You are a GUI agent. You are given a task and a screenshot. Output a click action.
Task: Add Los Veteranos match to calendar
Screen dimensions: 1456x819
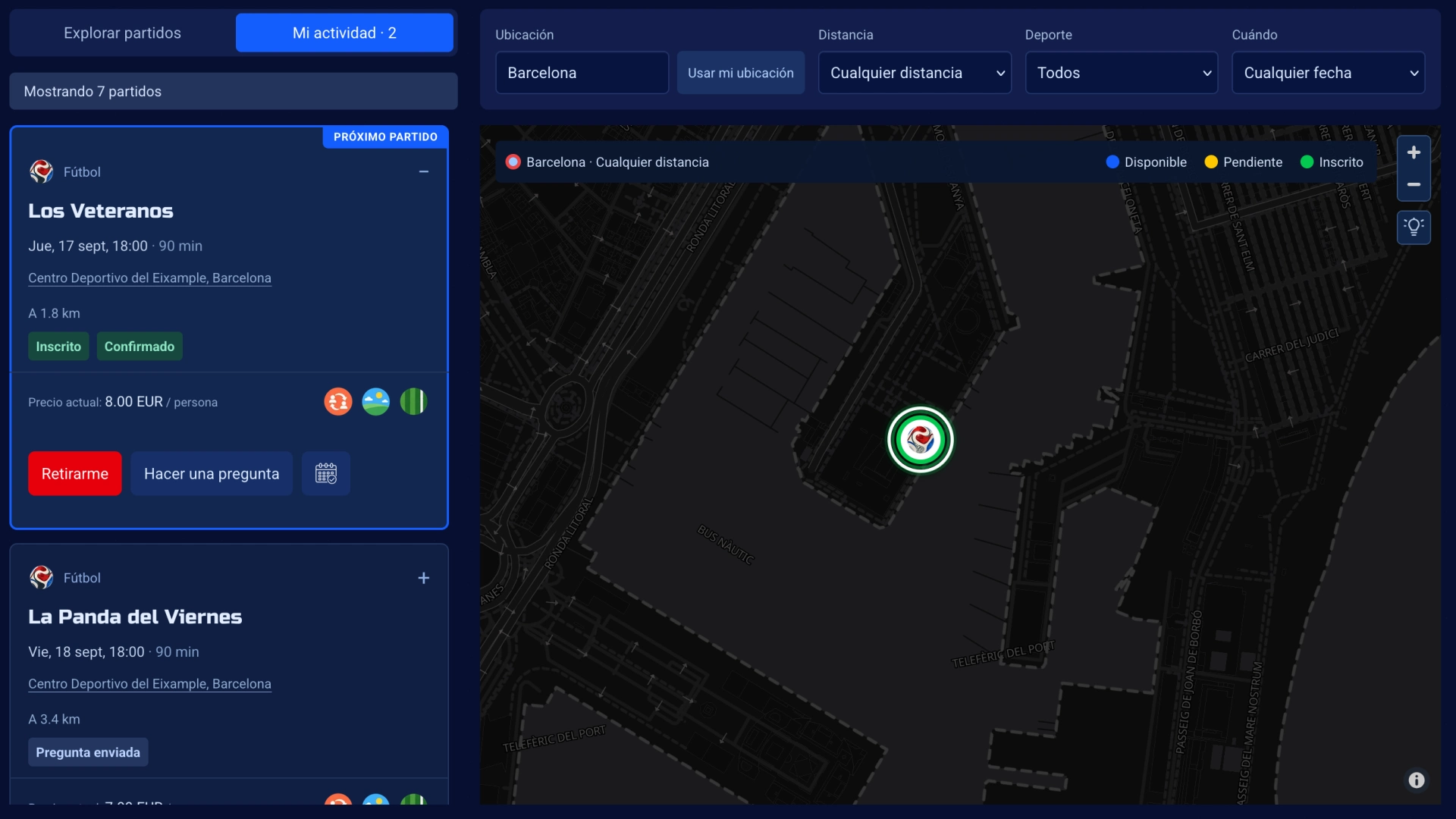coord(326,473)
